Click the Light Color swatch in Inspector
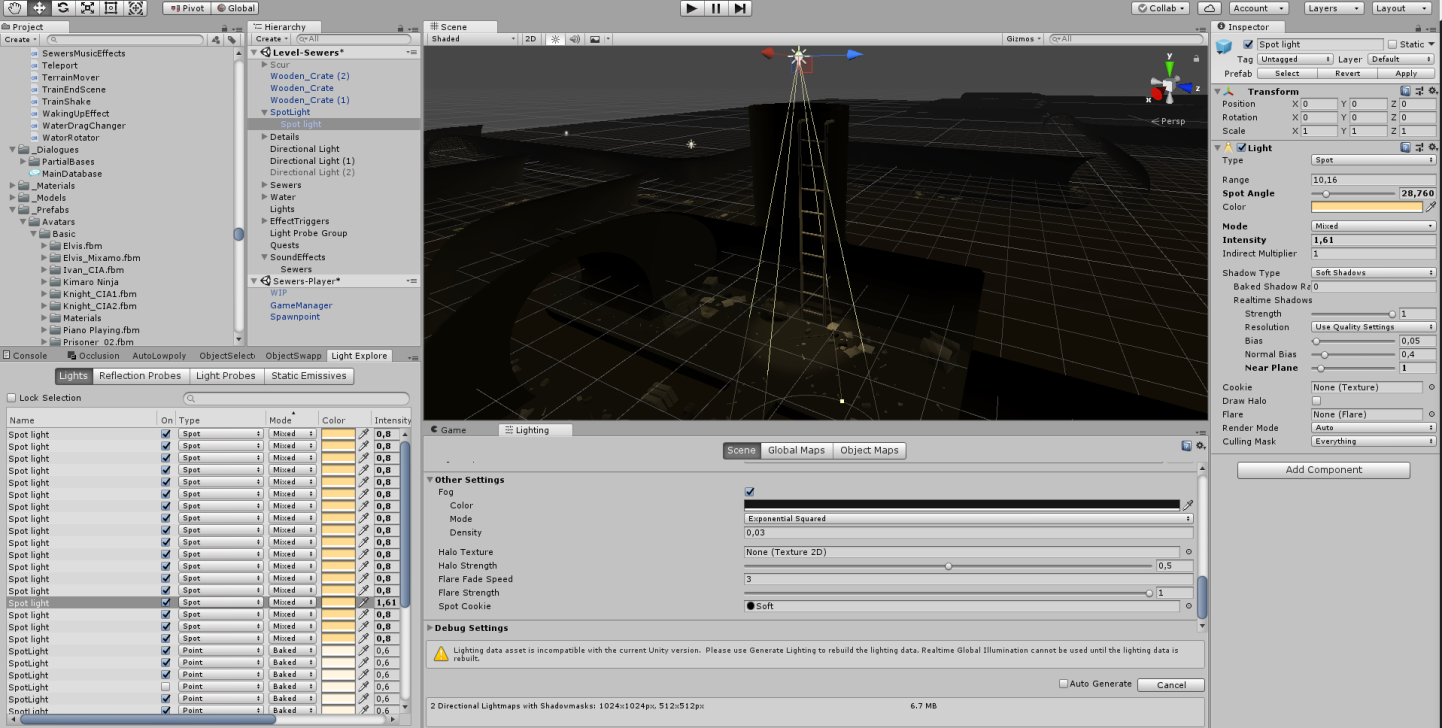The width and height of the screenshot is (1442, 728). (x=1366, y=207)
